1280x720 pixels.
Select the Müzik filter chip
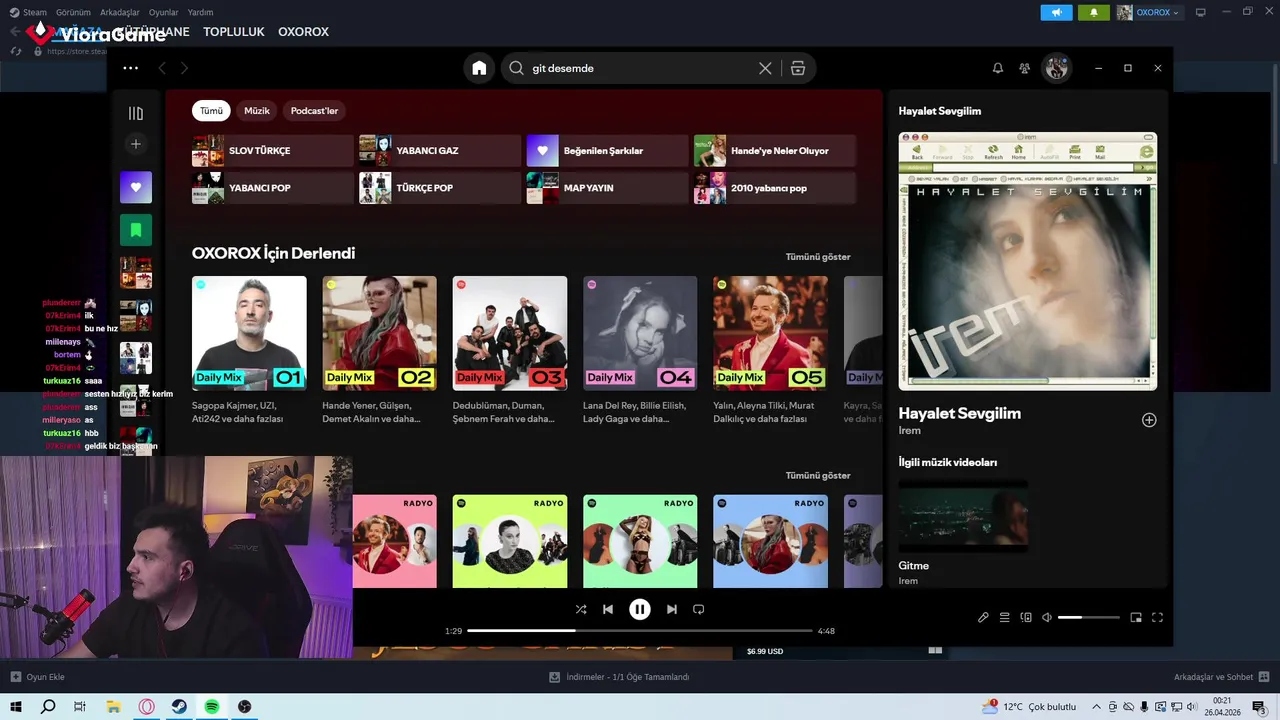pyautogui.click(x=257, y=111)
